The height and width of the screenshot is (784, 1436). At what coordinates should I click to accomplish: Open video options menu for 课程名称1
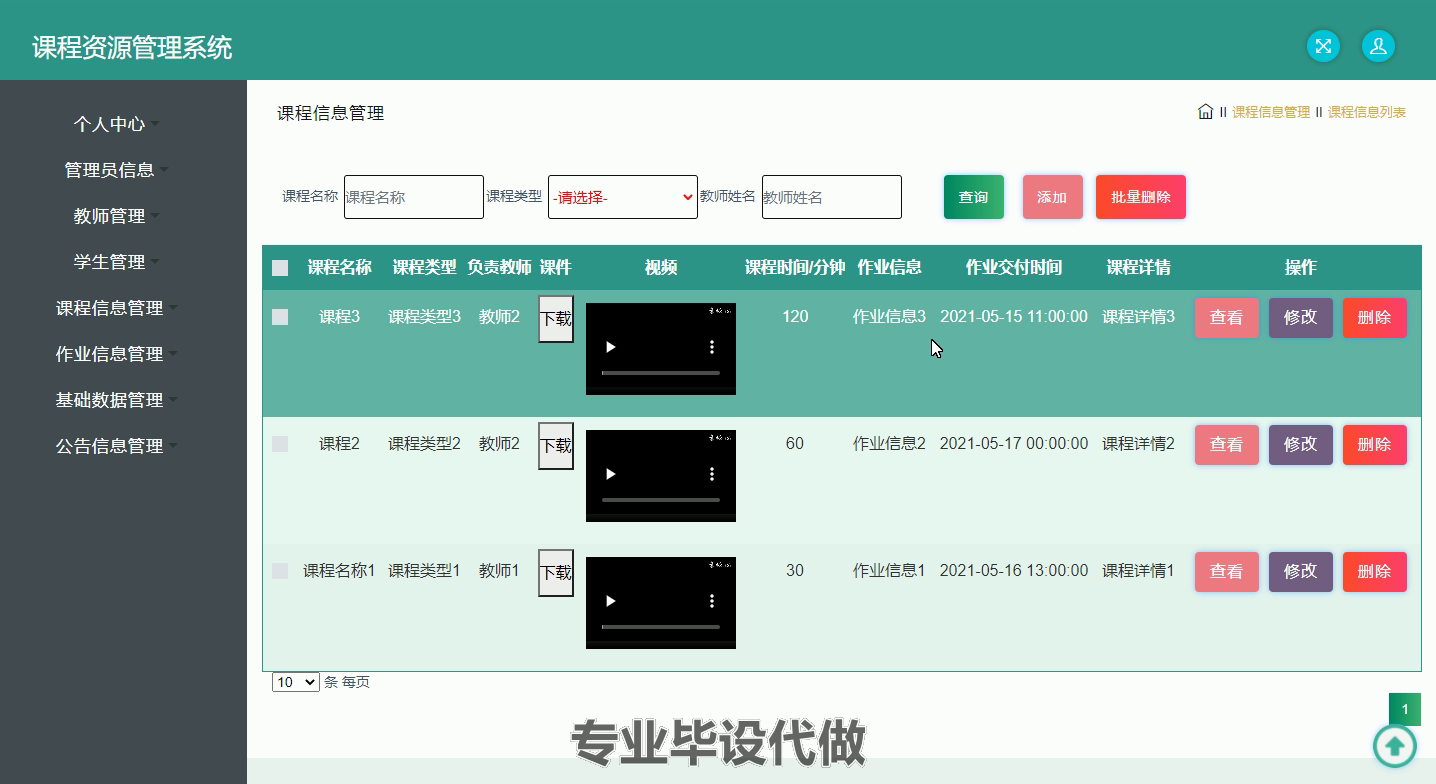click(712, 601)
